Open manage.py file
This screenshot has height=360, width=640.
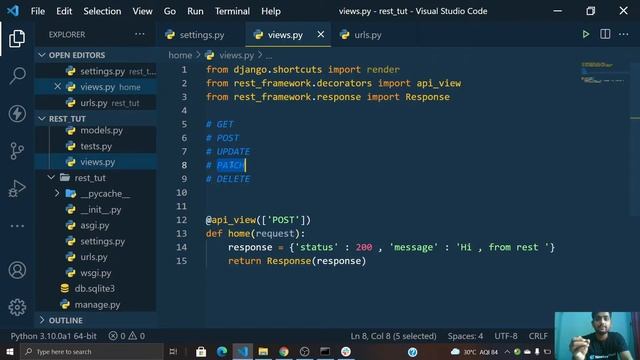(96, 304)
